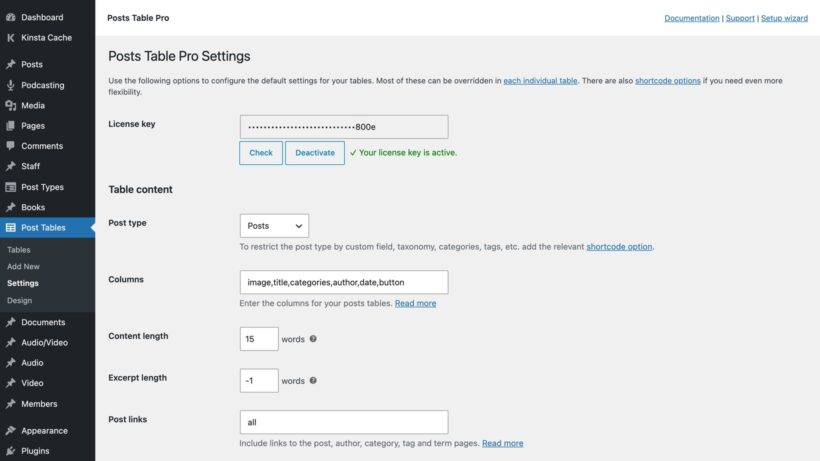Screen dimensions: 820x461
Task: Click the Podcasting microphone icon
Action: 10,85
